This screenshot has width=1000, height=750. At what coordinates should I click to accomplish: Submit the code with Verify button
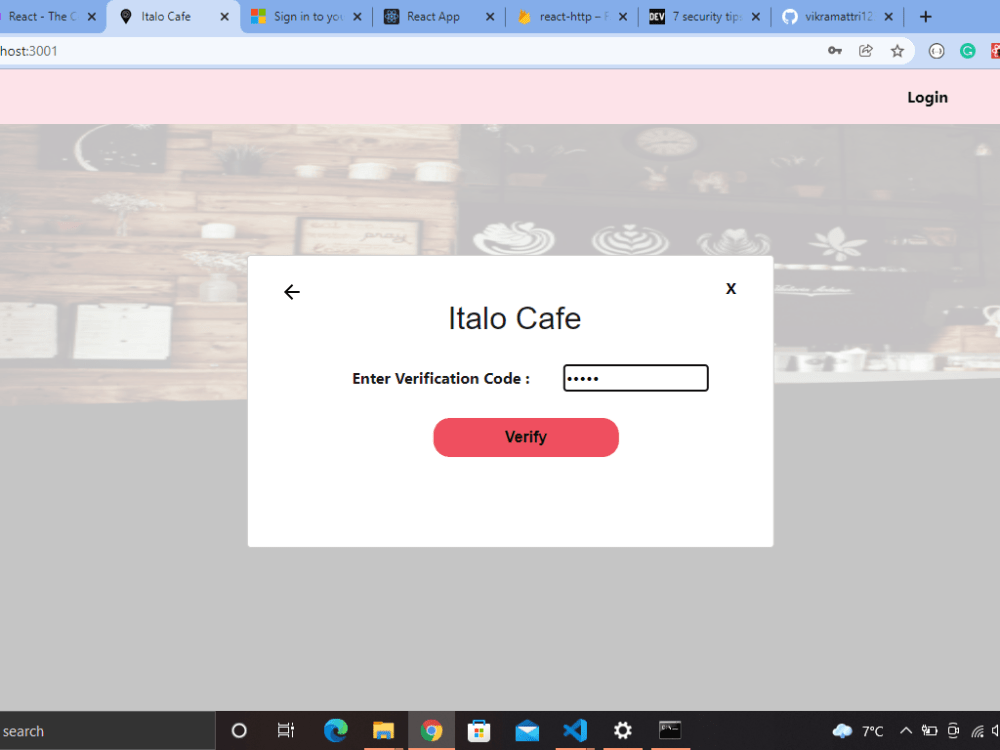pyautogui.click(x=526, y=438)
